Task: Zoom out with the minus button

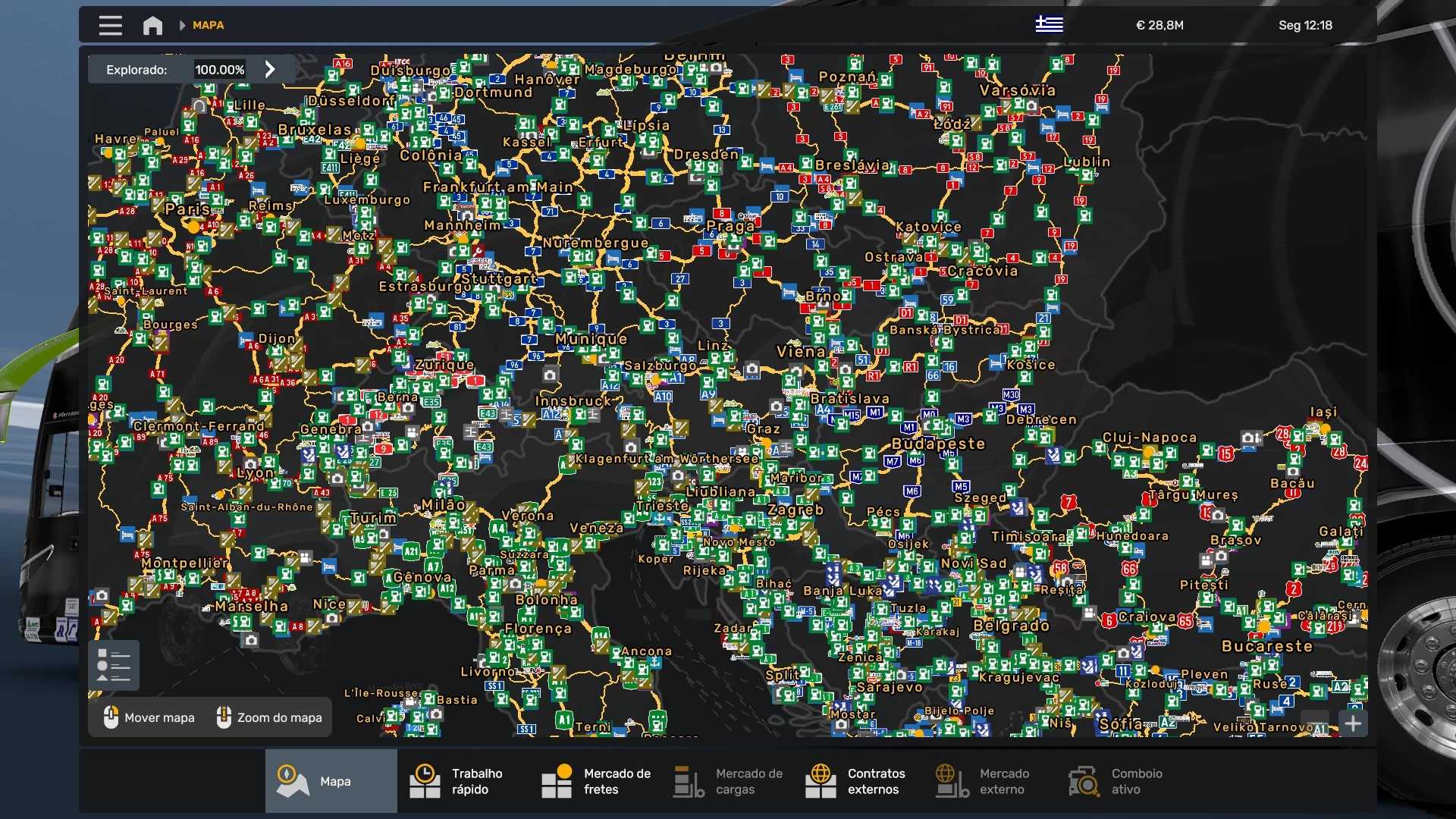Action: [x=1315, y=723]
